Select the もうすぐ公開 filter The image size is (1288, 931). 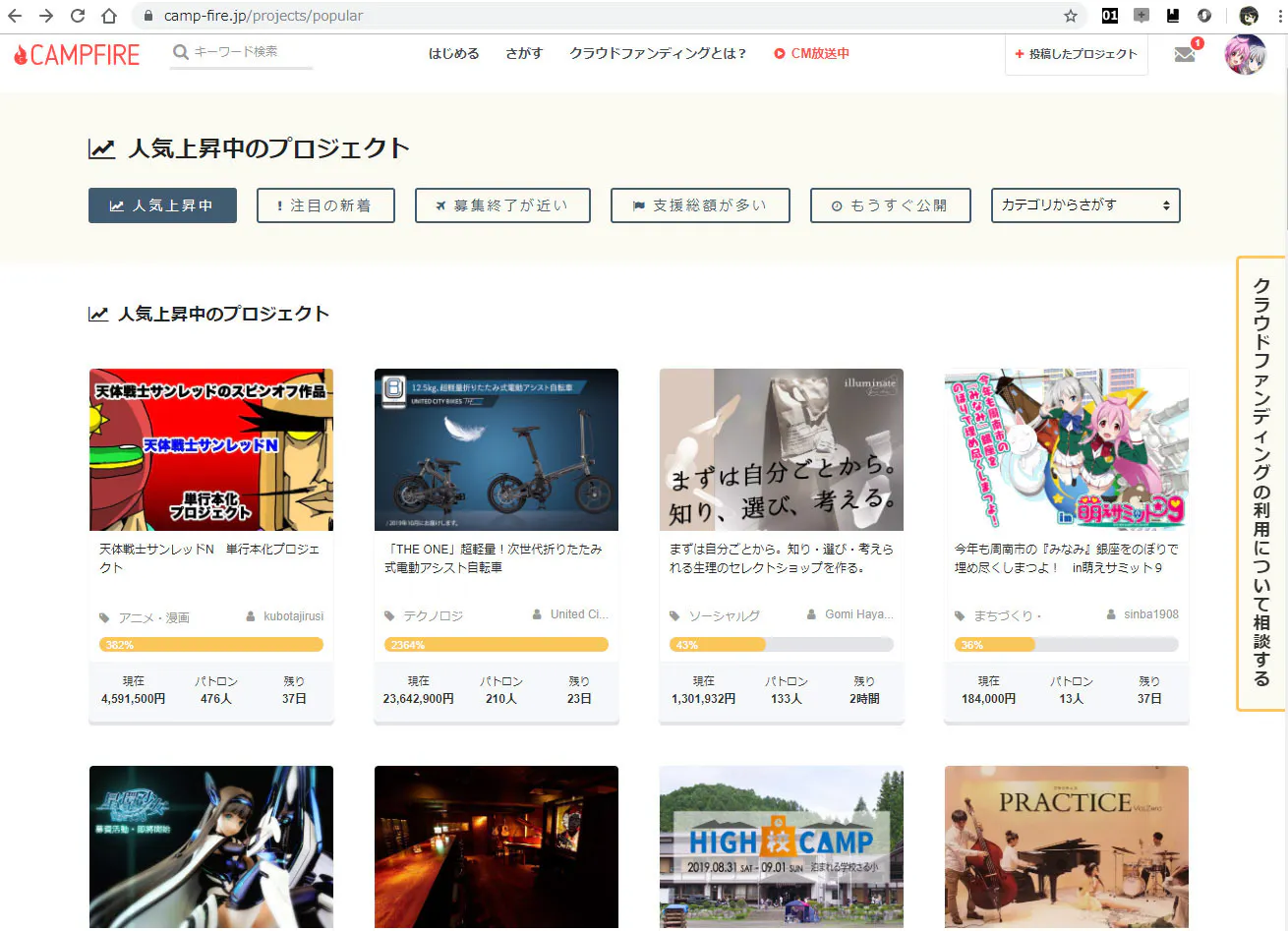[x=890, y=205]
